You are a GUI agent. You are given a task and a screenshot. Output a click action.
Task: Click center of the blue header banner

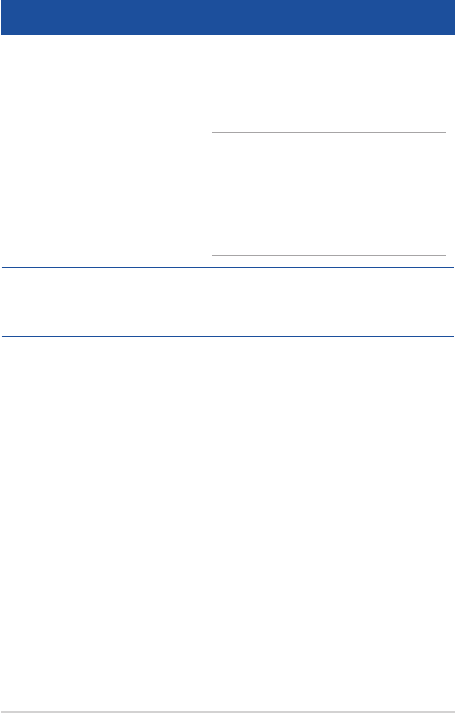click(x=227, y=17)
